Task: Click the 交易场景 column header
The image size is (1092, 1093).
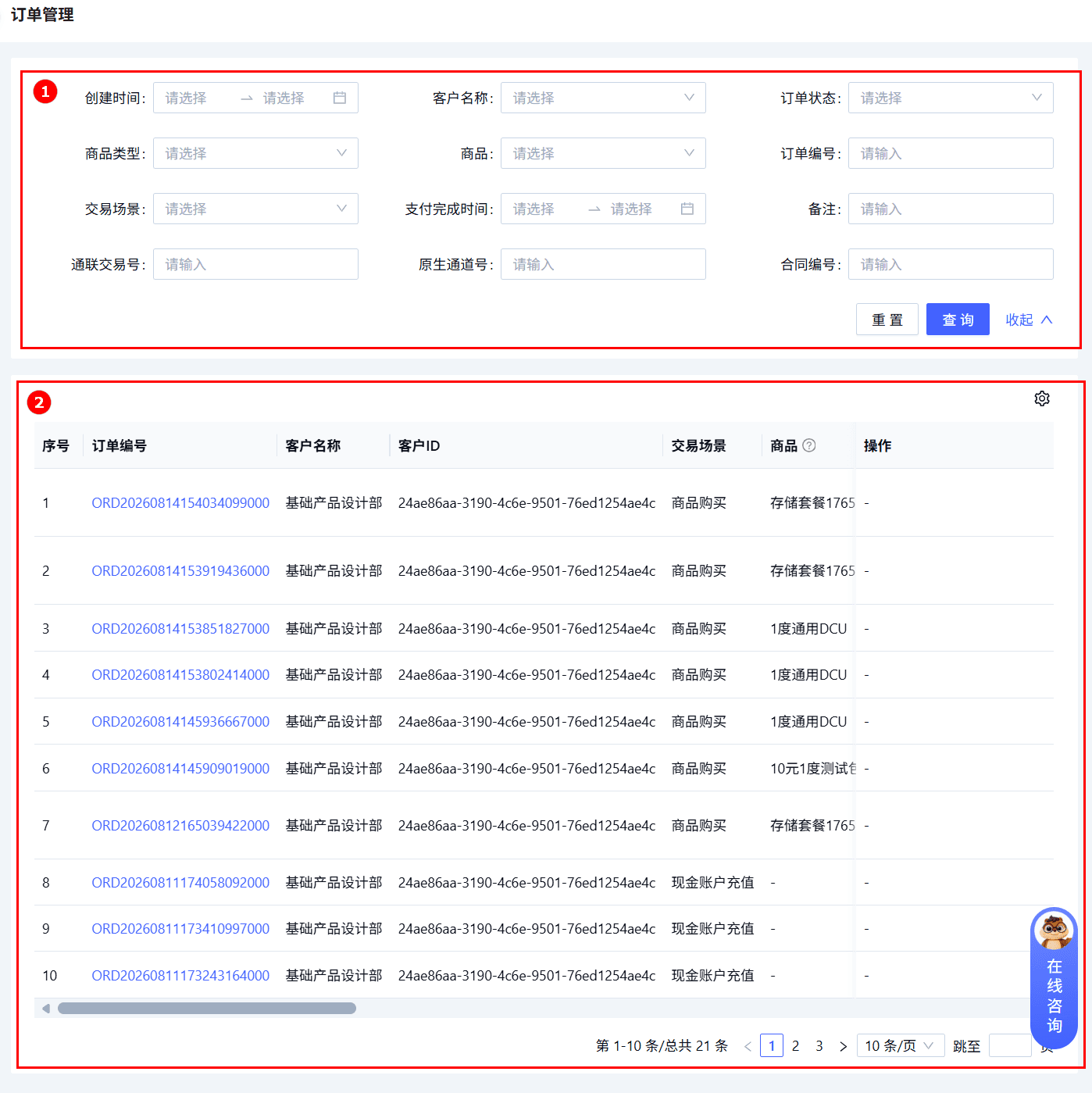Action: click(699, 445)
